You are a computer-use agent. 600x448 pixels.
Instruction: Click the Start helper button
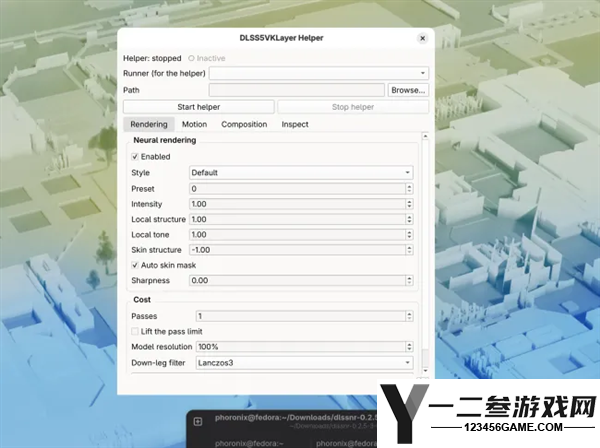(x=199, y=107)
